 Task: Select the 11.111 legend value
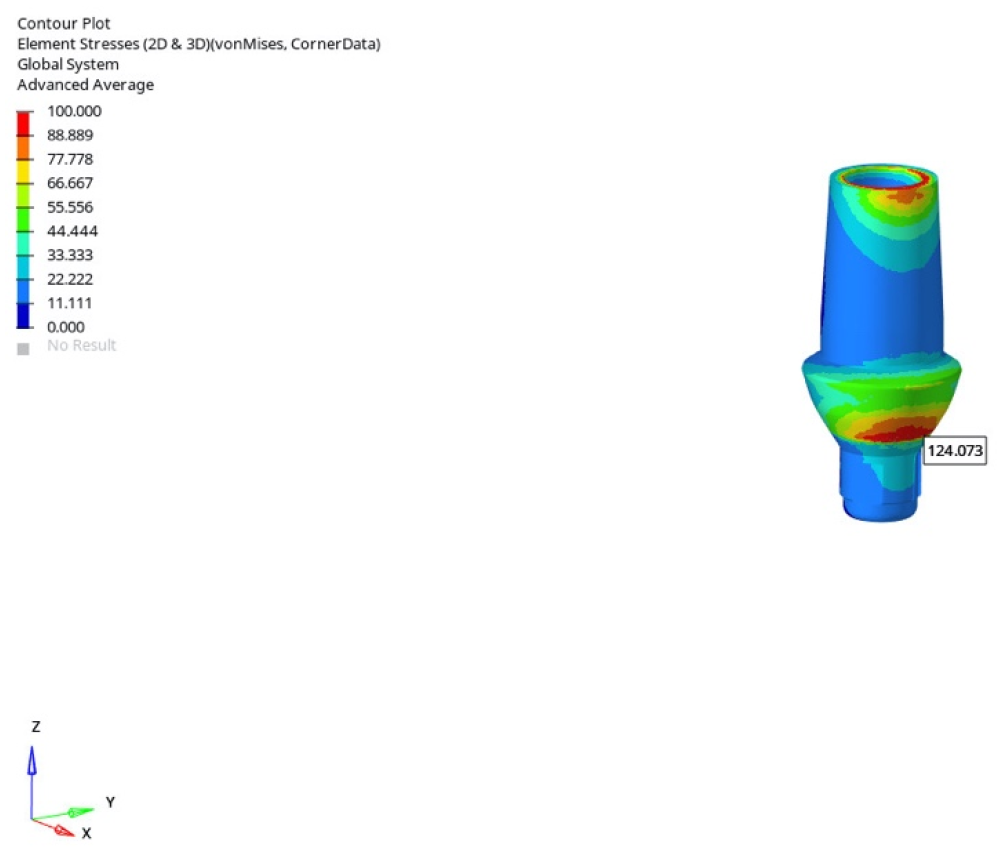coord(69,303)
